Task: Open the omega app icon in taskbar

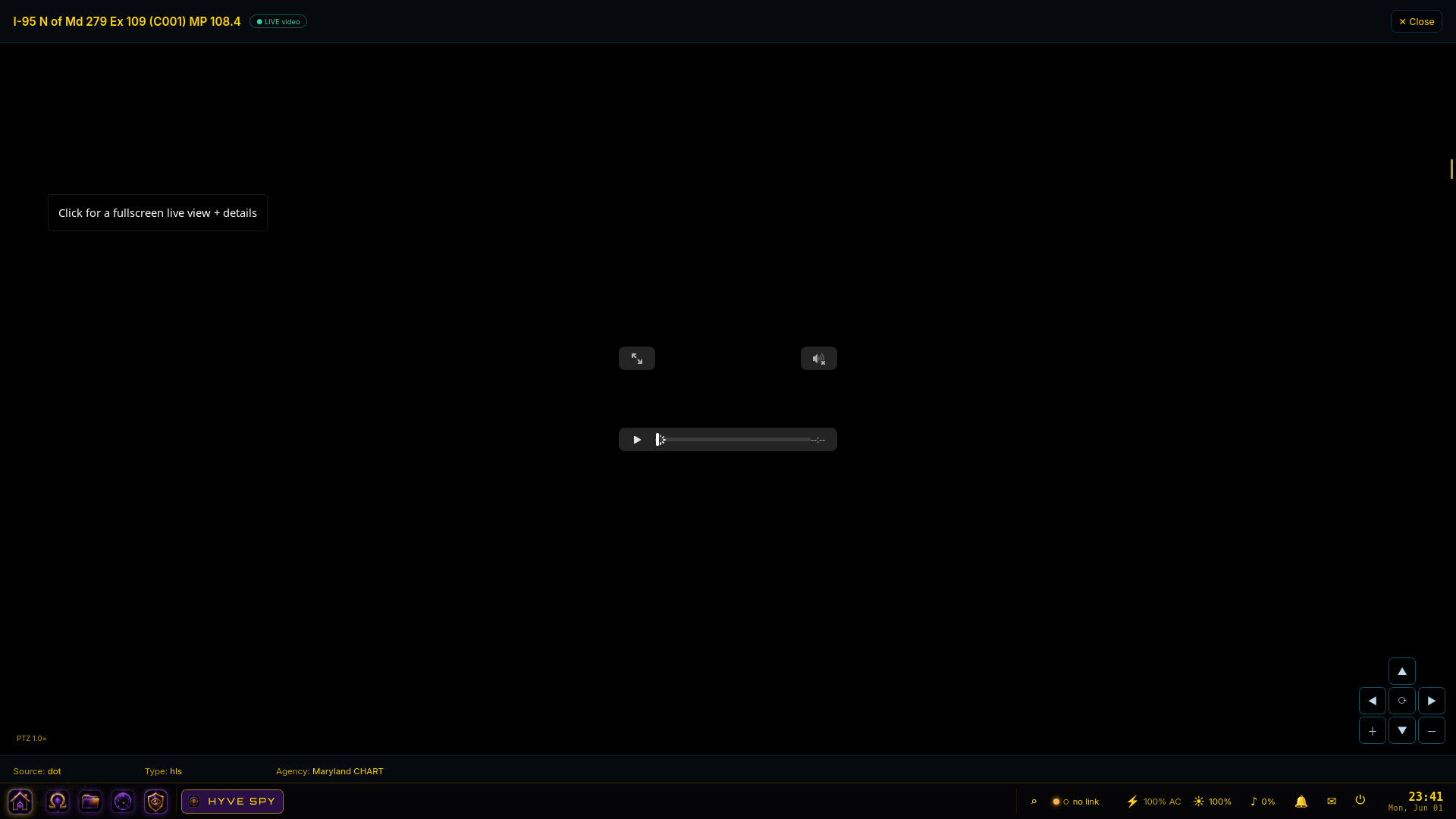Action: [x=58, y=802]
